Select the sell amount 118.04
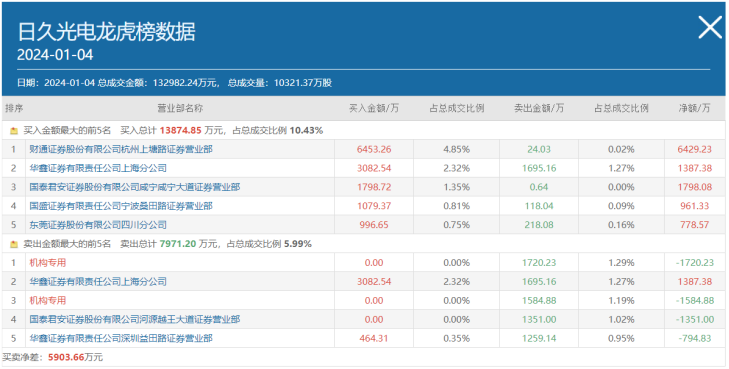This screenshot has height=369, width=729. click(x=539, y=206)
